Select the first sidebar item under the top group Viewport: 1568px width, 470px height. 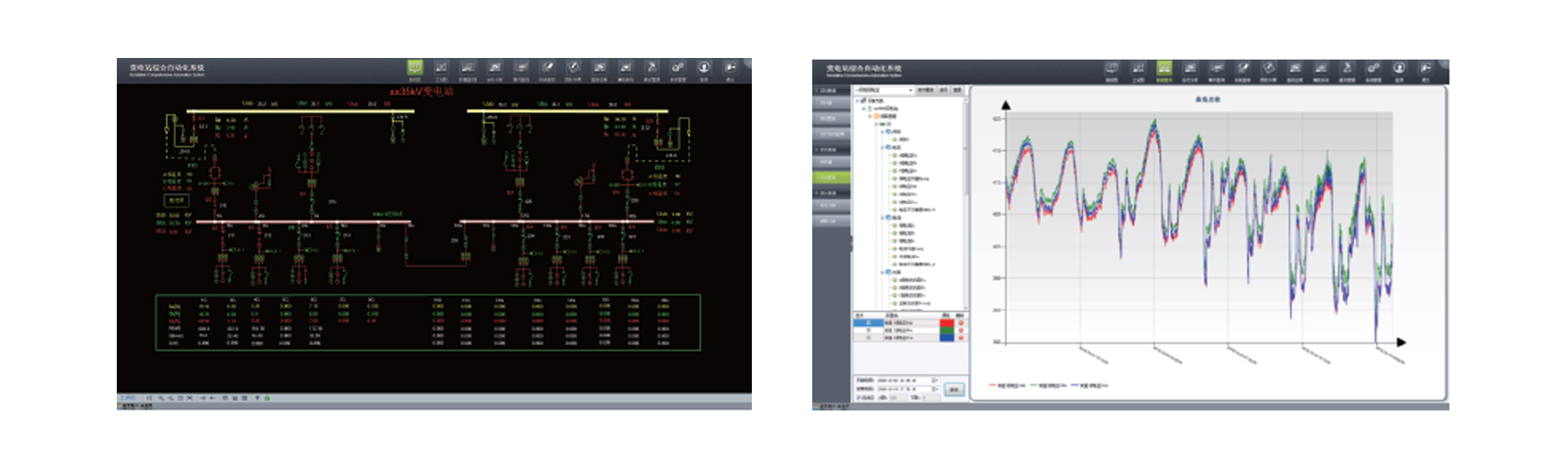pyautogui.click(x=831, y=103)
